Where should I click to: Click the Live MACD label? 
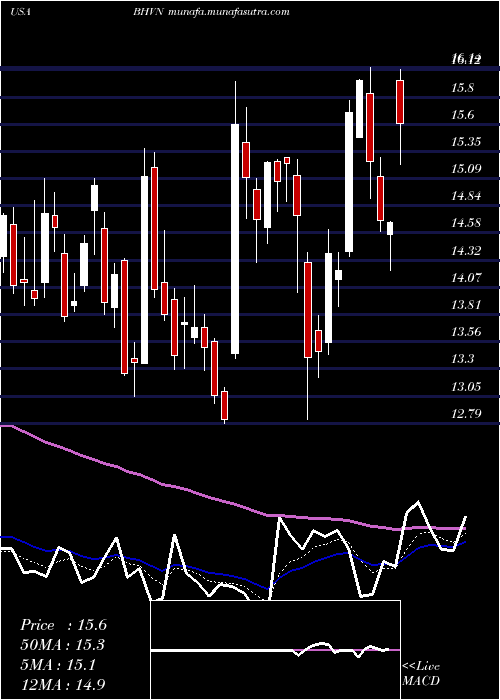click(421, 674)
